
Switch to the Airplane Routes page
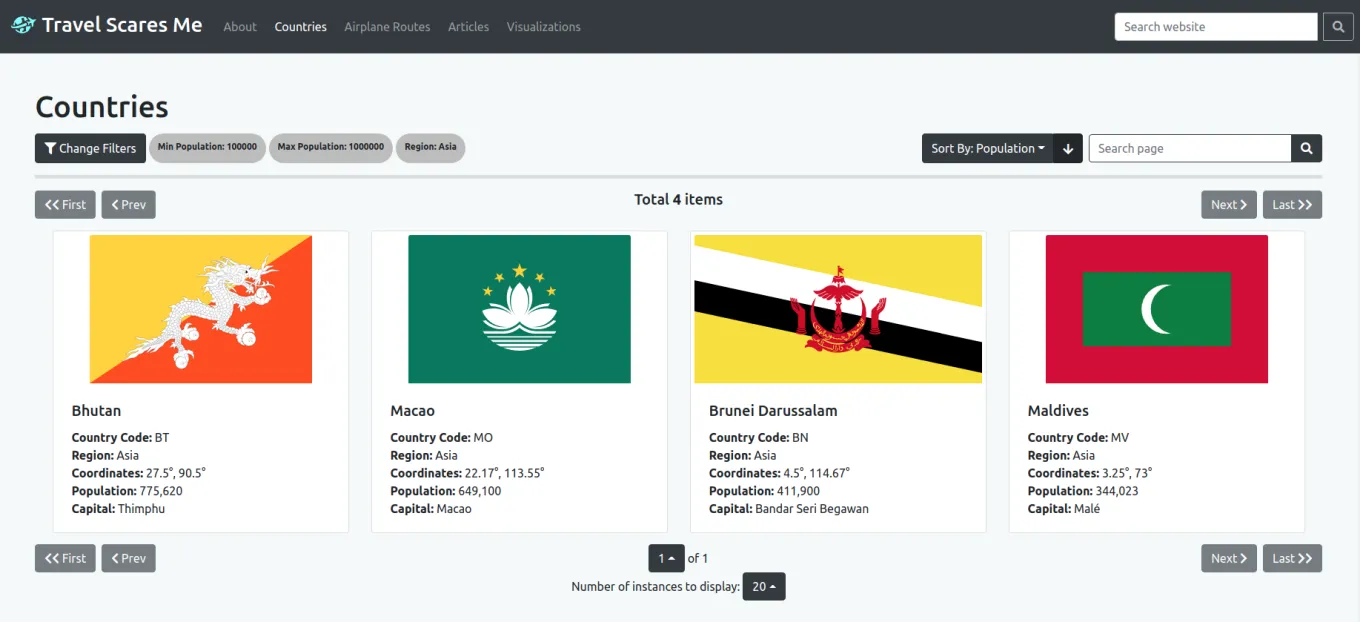pyautogui.click(x=387, y=27)
